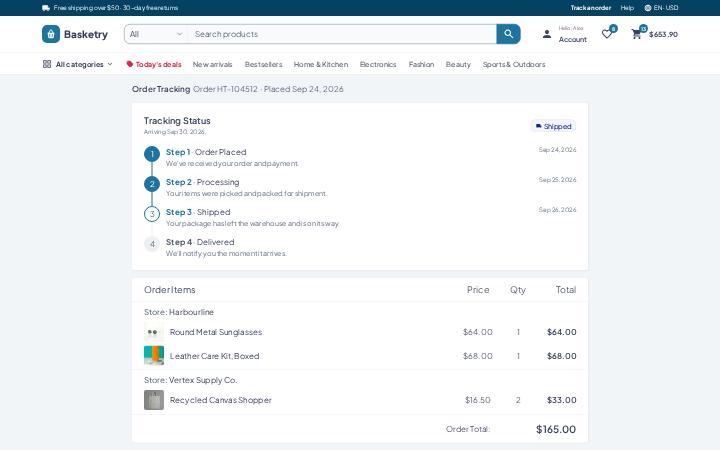Viewport: 720px width, 450px height.
Task: Open the wishlist heart icon
Action: tap(607, 34)
